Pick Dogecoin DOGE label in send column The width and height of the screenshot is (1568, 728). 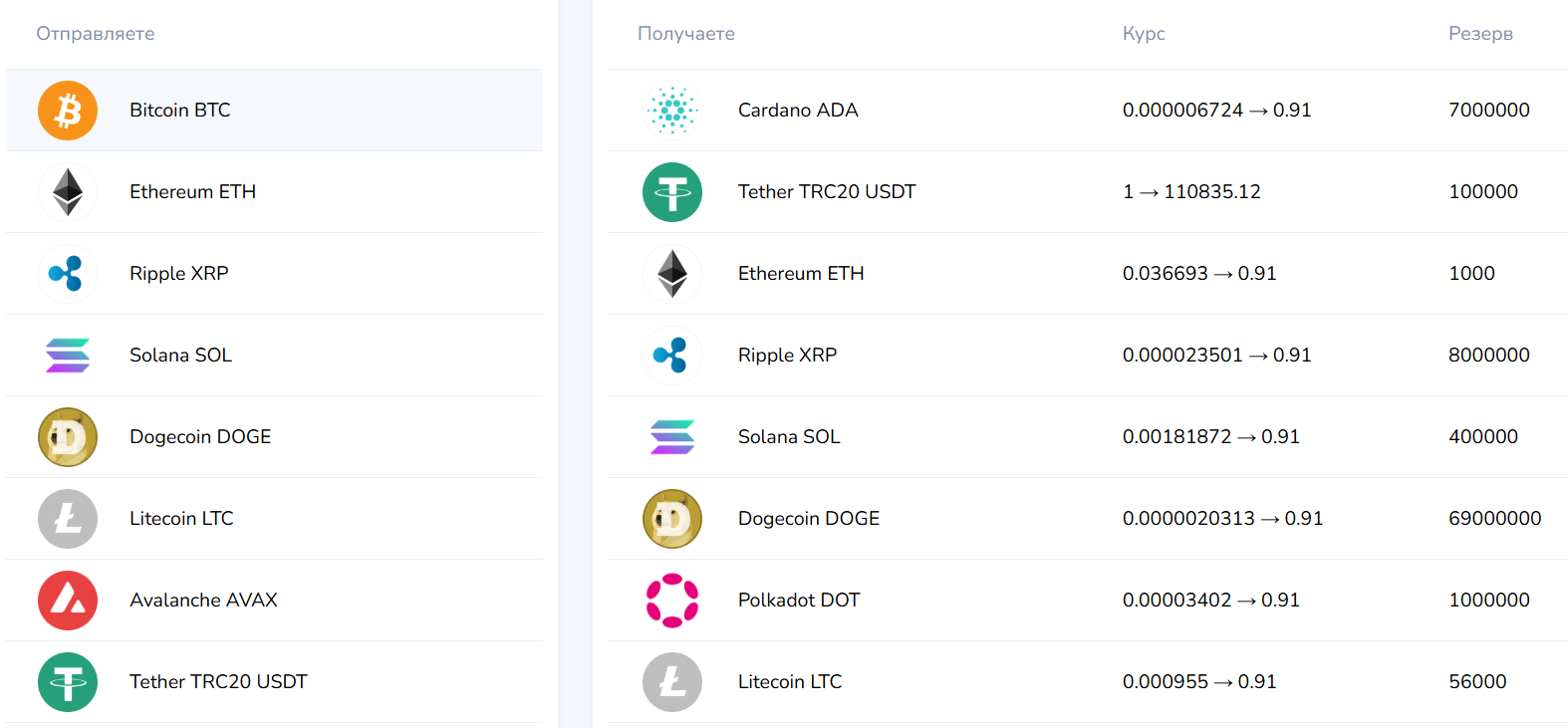coord(200,437)
